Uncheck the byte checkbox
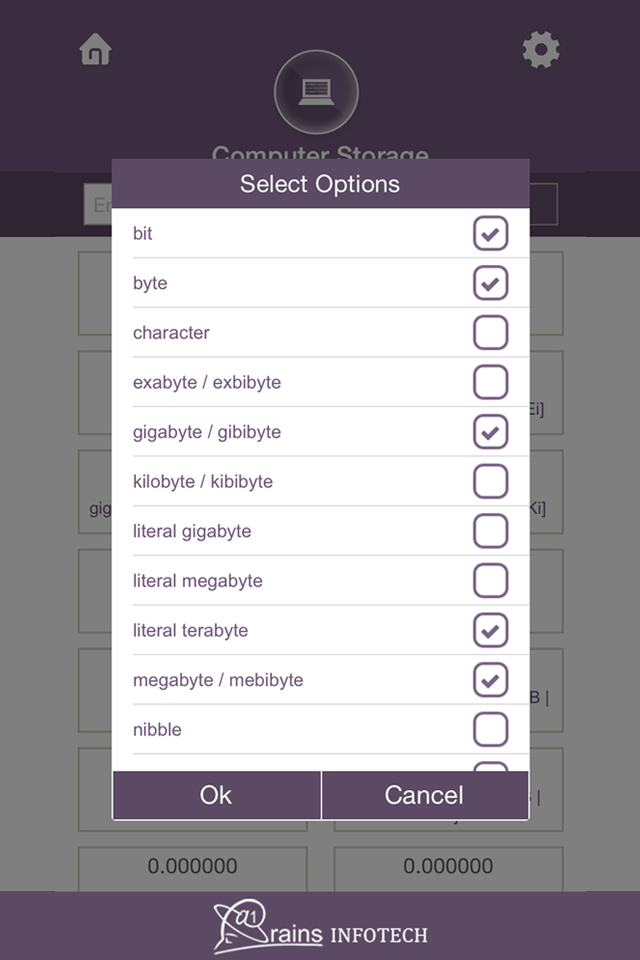This screenshot has width=640, height=960. coord(490,283)
